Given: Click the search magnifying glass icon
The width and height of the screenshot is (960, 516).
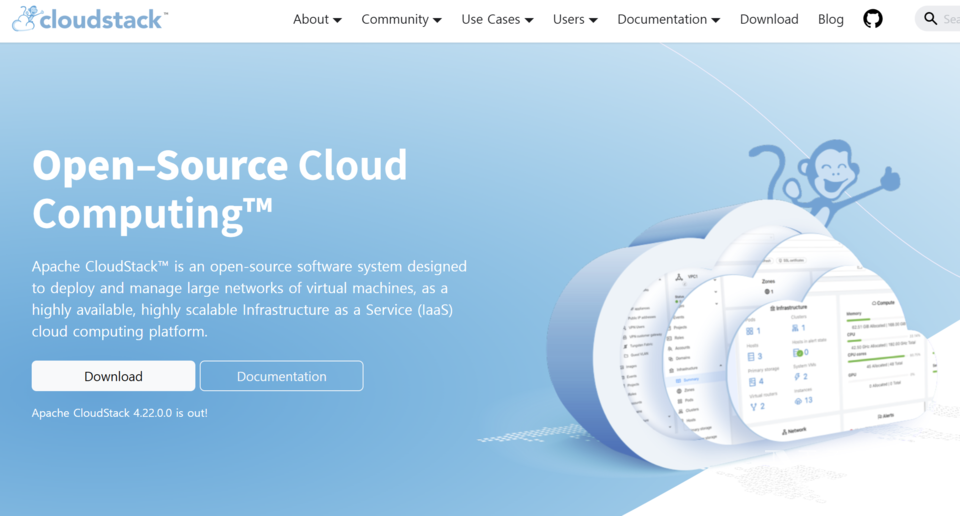Looking at the screenshot, I should [x=930, y=19].
